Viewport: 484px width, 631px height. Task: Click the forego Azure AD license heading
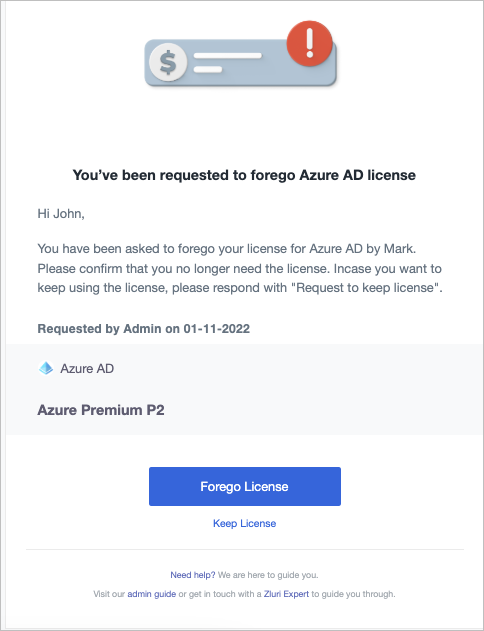(x=244, y=175)
